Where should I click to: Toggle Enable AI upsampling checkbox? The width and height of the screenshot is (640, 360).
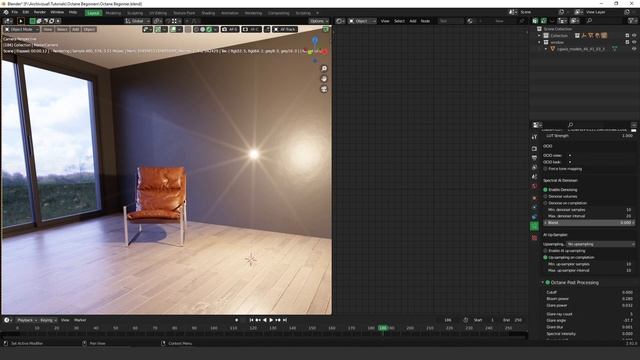pos(545,251)
